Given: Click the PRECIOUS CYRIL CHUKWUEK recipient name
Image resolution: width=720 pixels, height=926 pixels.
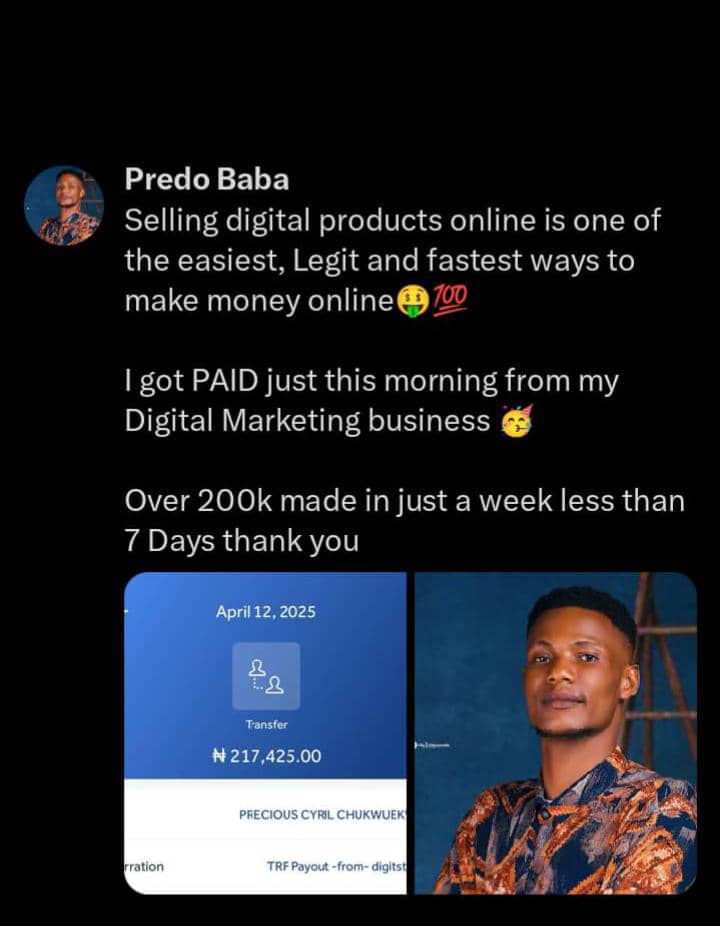Looking at the screenshot, I should coord(322,815).
